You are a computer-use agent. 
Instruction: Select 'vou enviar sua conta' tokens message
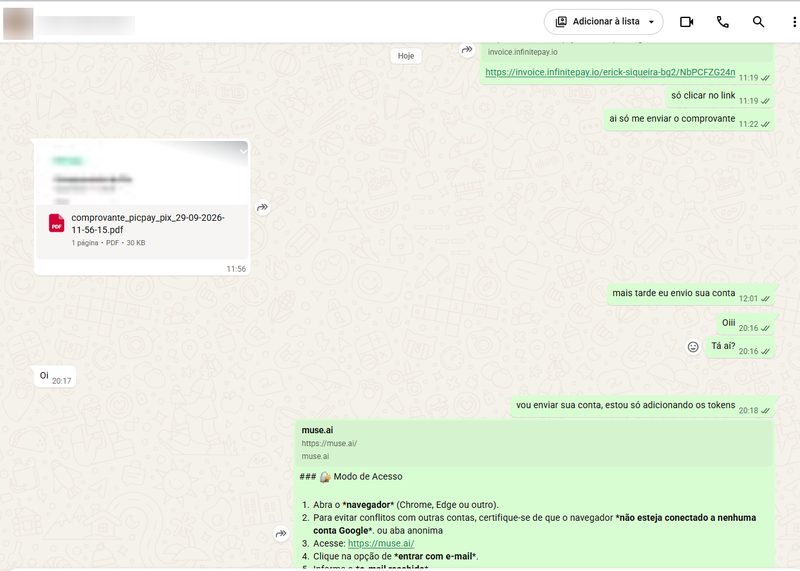642,406
